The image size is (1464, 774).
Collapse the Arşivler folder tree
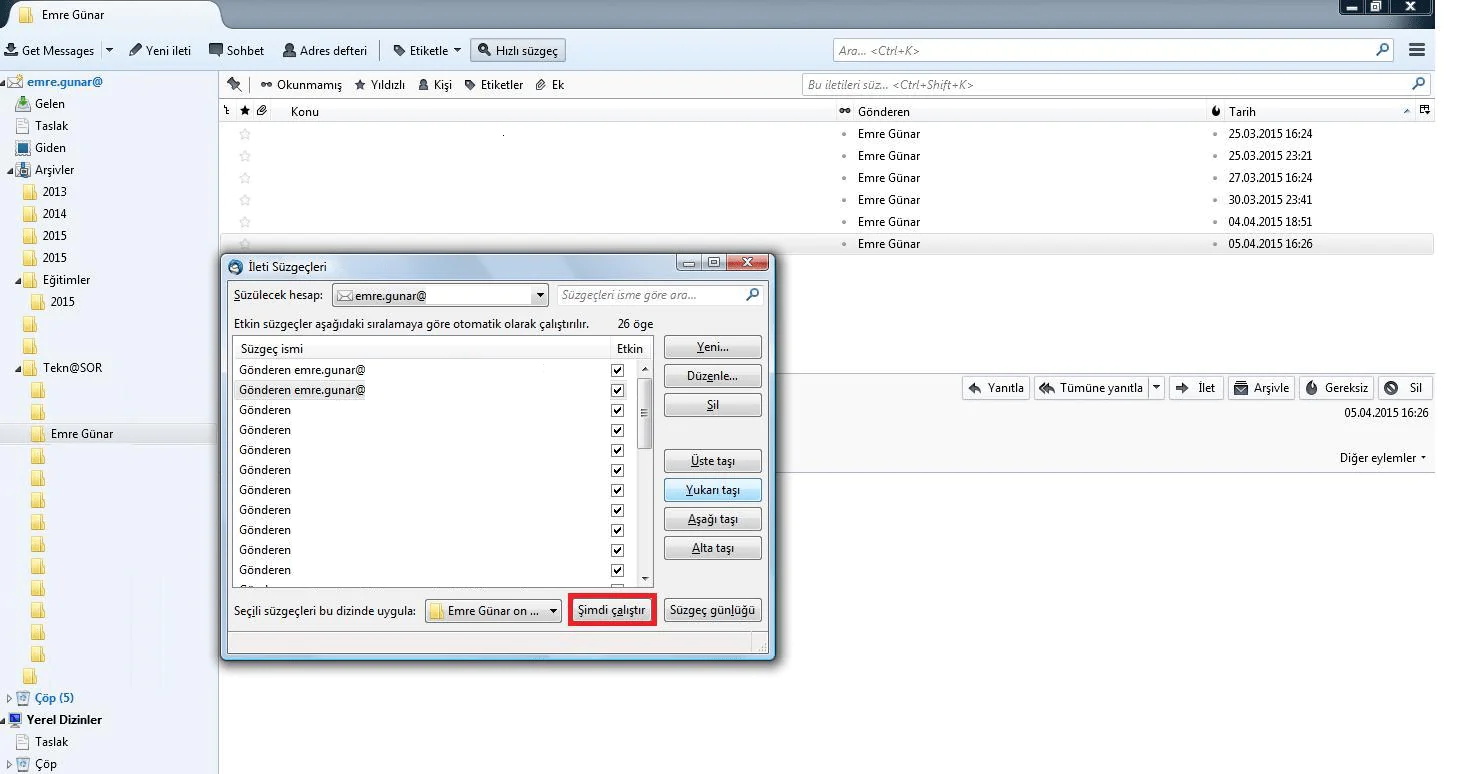10,171
